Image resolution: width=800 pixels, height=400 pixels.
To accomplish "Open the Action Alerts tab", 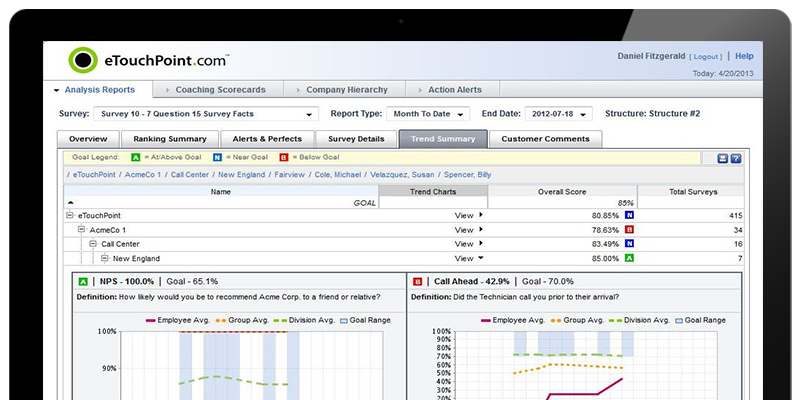I will [453, 90].
